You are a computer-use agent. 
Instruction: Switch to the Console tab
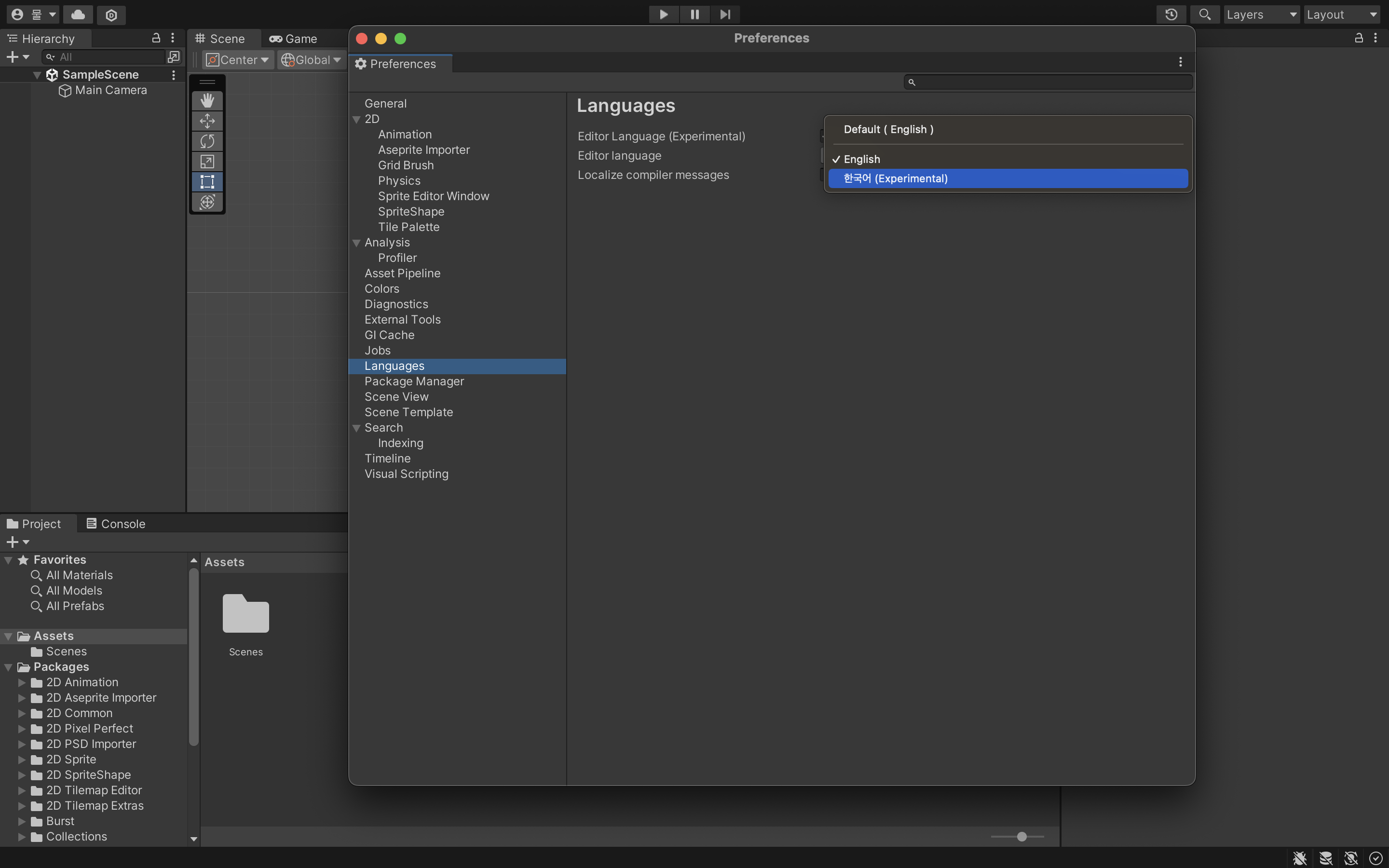coord(116,524)
